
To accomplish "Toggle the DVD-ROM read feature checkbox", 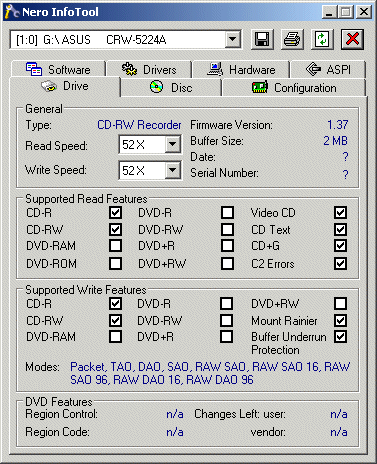I will click(115, 263).
